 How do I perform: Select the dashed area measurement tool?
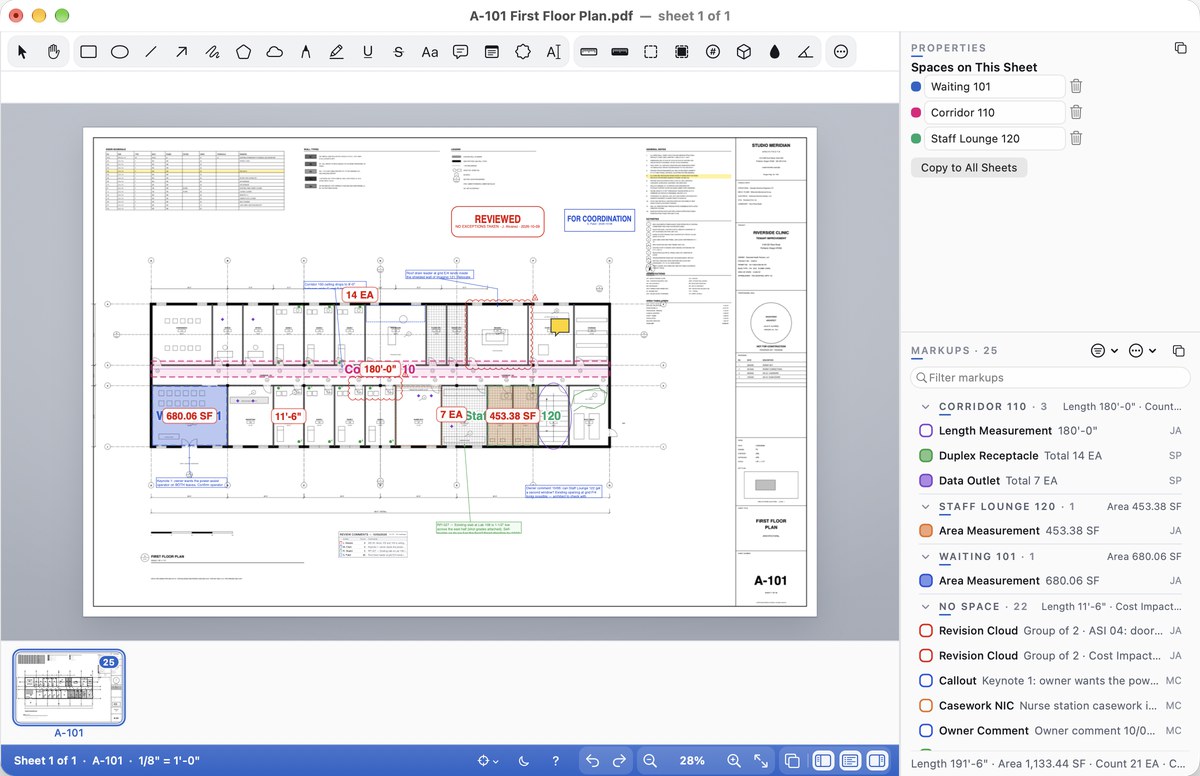pos(650,52)
